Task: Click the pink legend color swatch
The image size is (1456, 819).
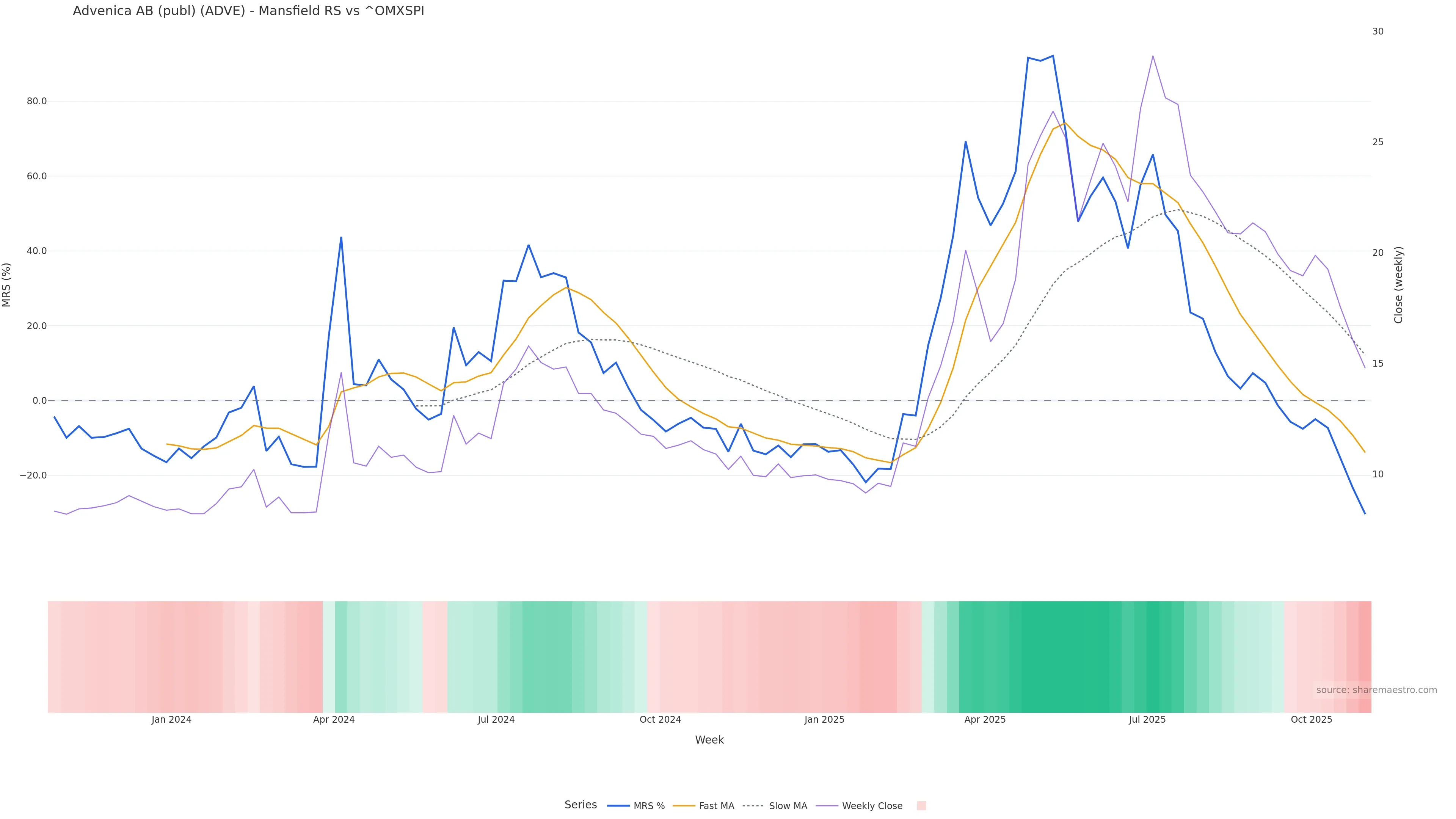Action: [921, 806]
